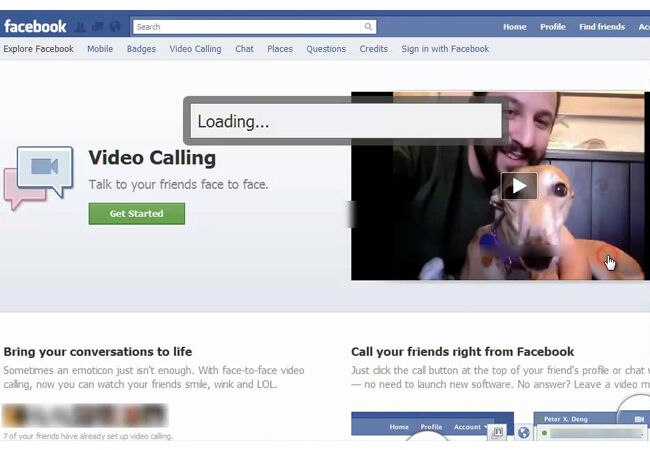Click the Account menu in preview image
The height and width of the screenshot is (450, 650).
(x=470, y=427)
